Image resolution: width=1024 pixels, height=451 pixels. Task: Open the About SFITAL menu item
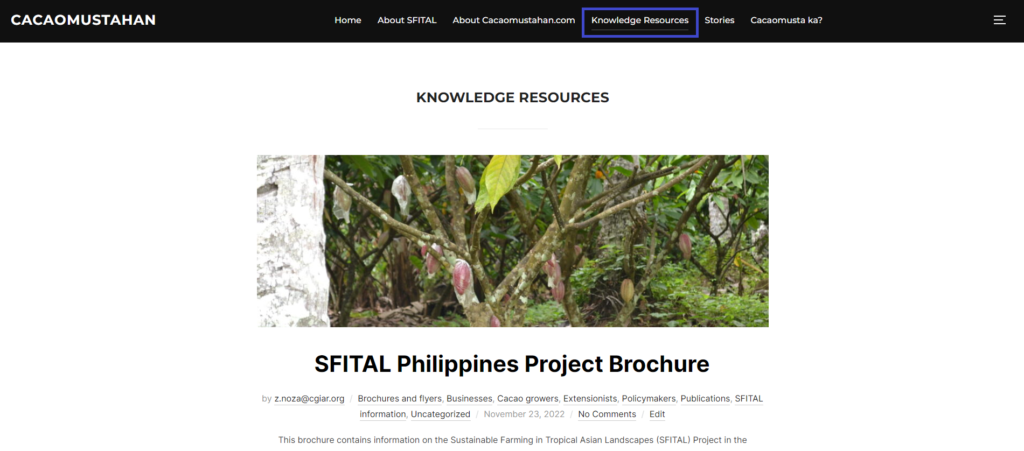407,20
